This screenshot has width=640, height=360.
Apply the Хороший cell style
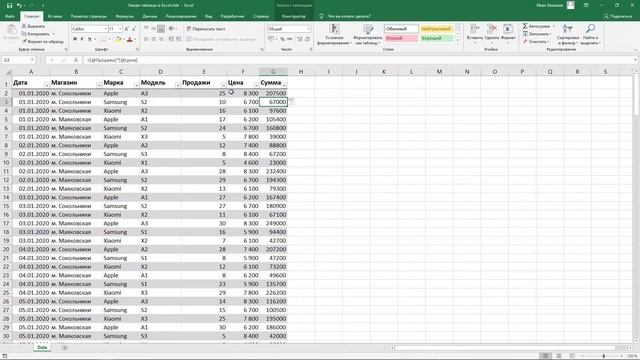436,38
